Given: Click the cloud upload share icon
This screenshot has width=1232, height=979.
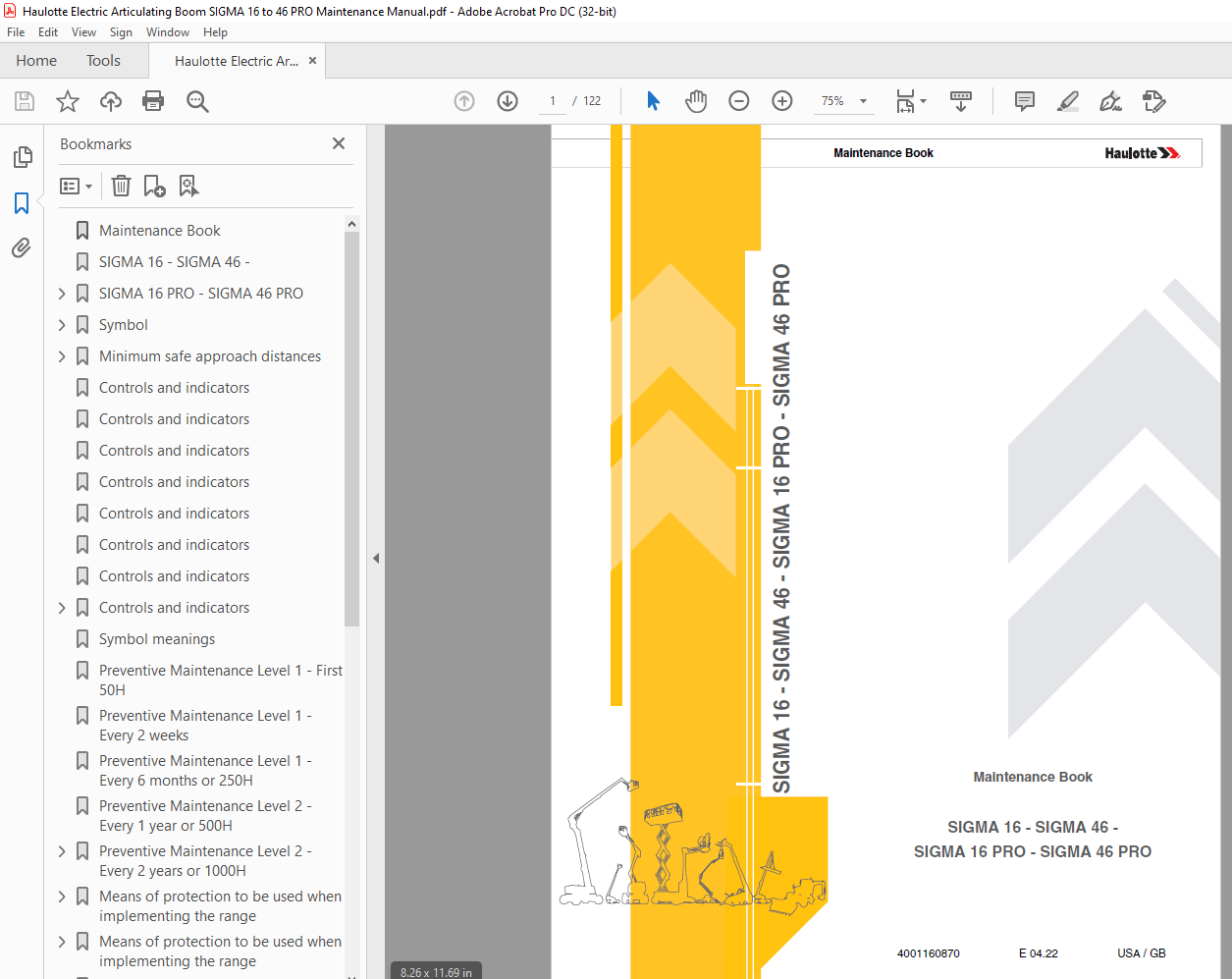Looking at the screenshot, I should [111, 101].
